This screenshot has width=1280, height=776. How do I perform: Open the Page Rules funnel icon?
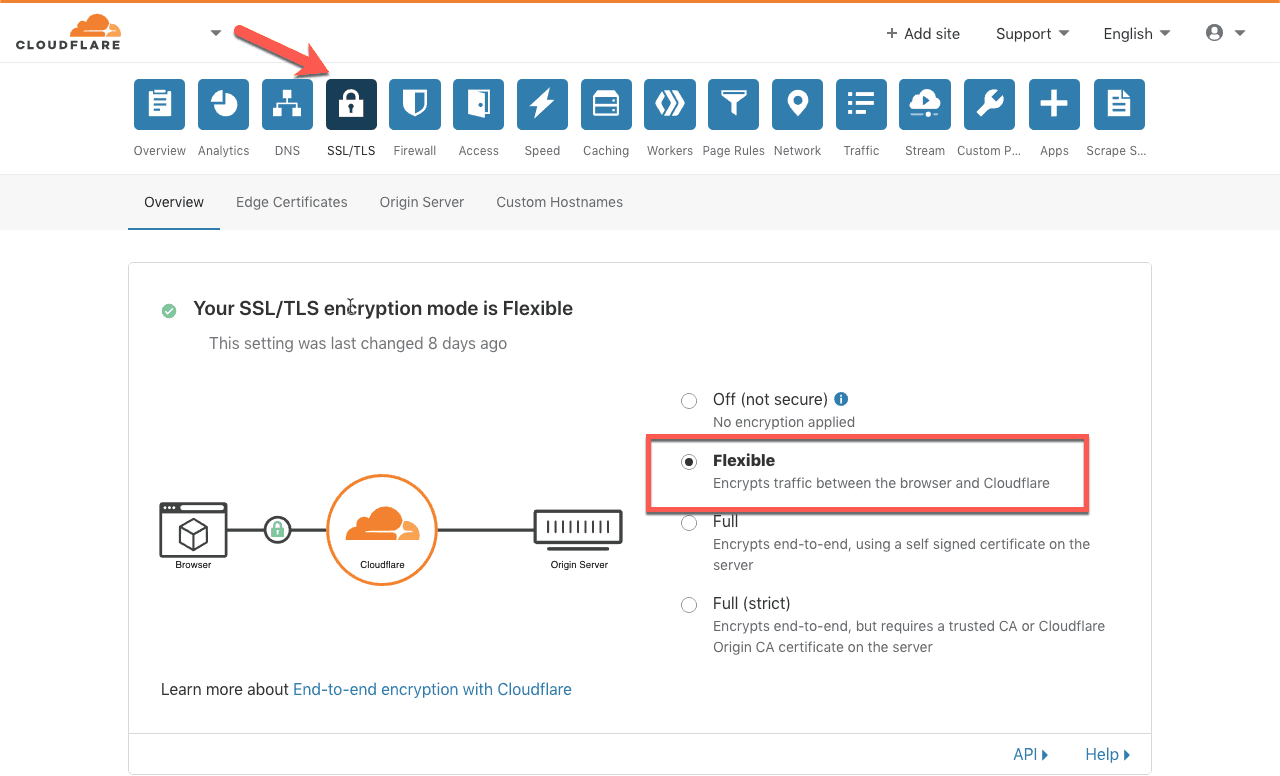click(734, 105)
